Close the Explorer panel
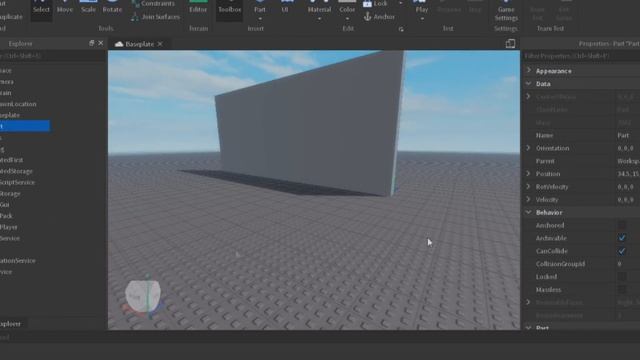 pyautogui.click(x=101, y=43)
